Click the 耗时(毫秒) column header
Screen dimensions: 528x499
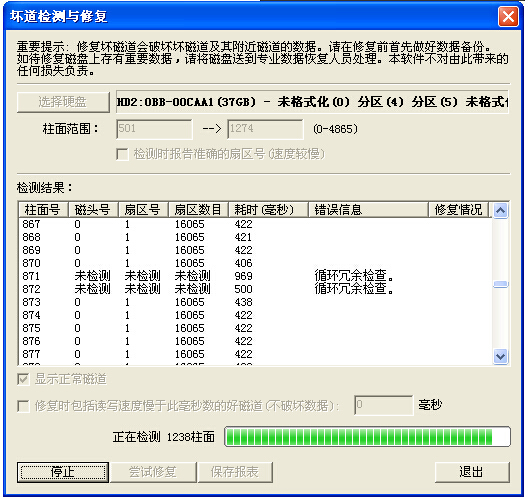coord(268,210)
